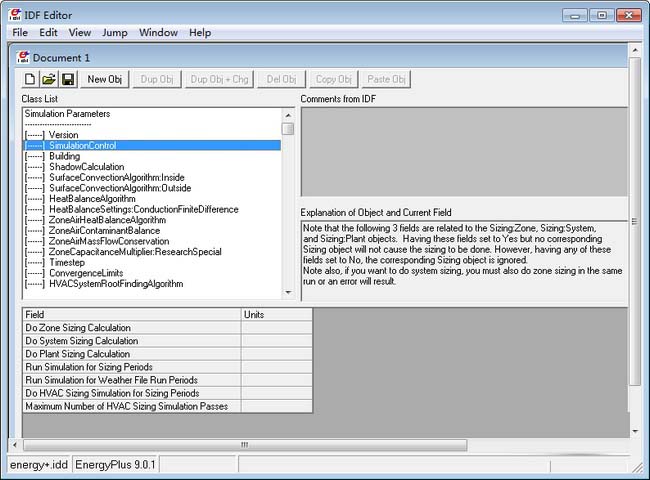Click the Save floppy disk icon
The image size is (650, 480).
(67, 79)
